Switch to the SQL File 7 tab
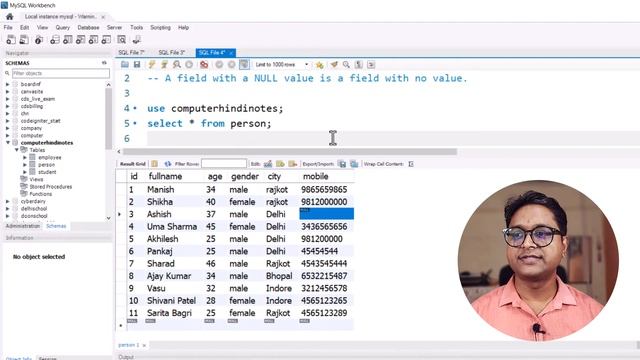Screen dimensions: 640x360 (x=131, y=53)
